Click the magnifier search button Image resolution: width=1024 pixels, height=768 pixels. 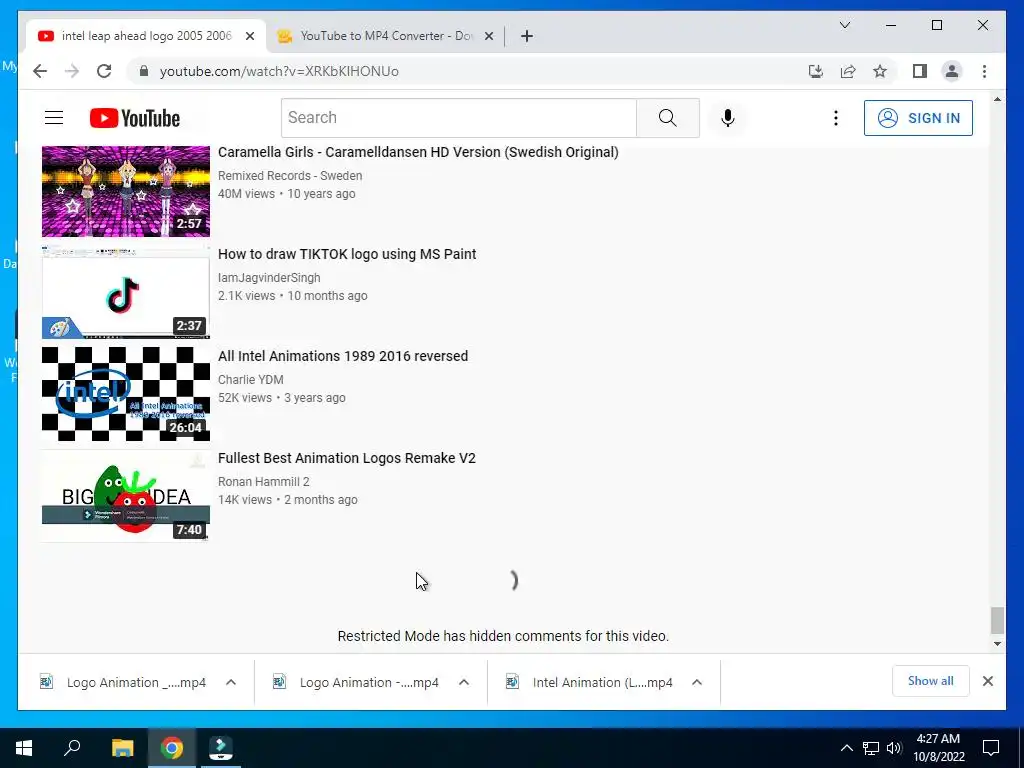(x=667, y=118)
